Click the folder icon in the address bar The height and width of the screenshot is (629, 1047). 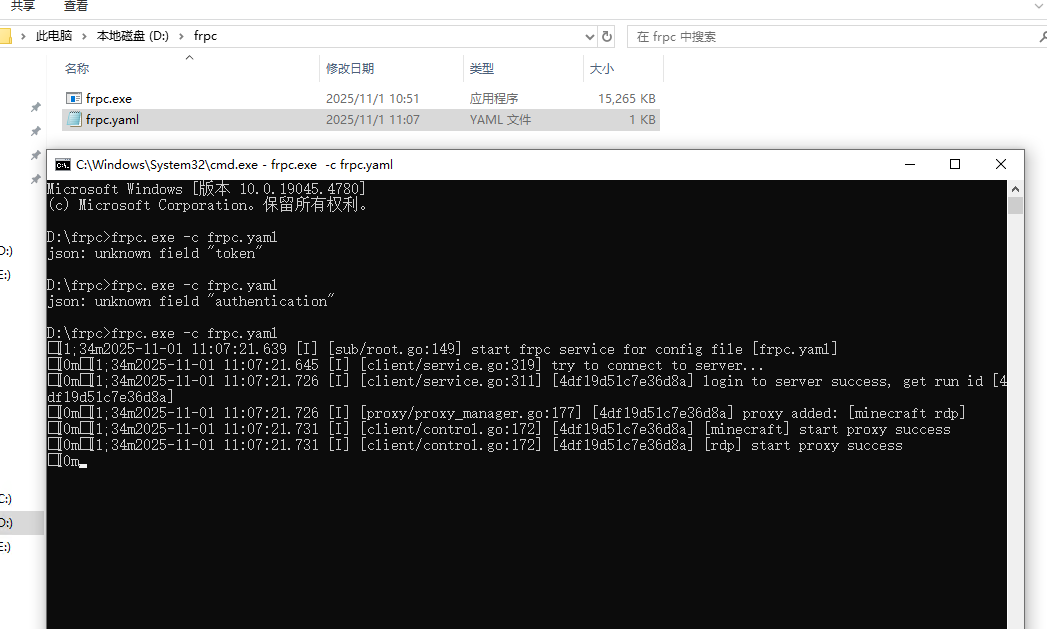(x=5, y=36)
